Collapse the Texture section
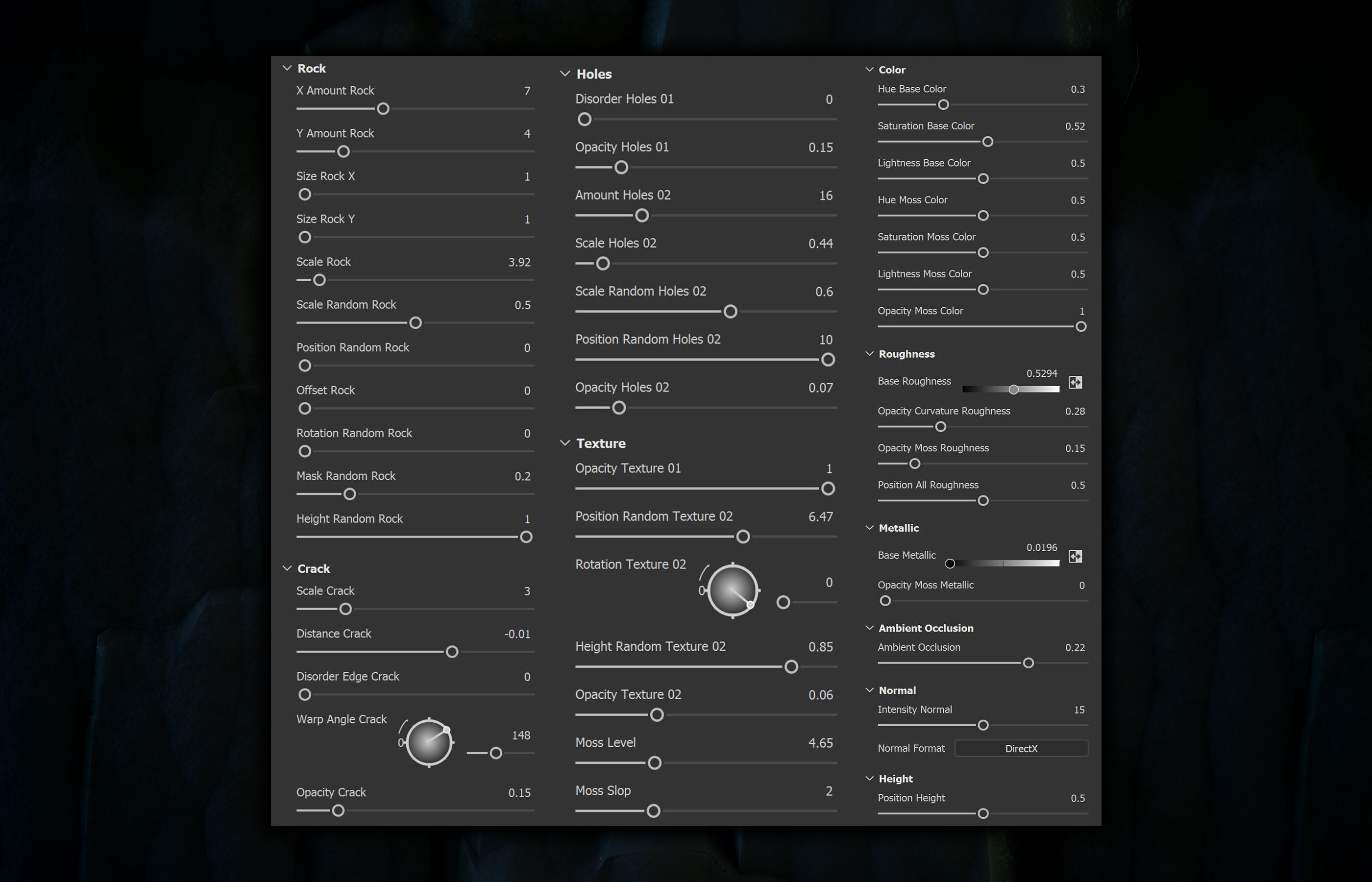1372x882 pixels. pyautogui.click(x=564, y=443)
